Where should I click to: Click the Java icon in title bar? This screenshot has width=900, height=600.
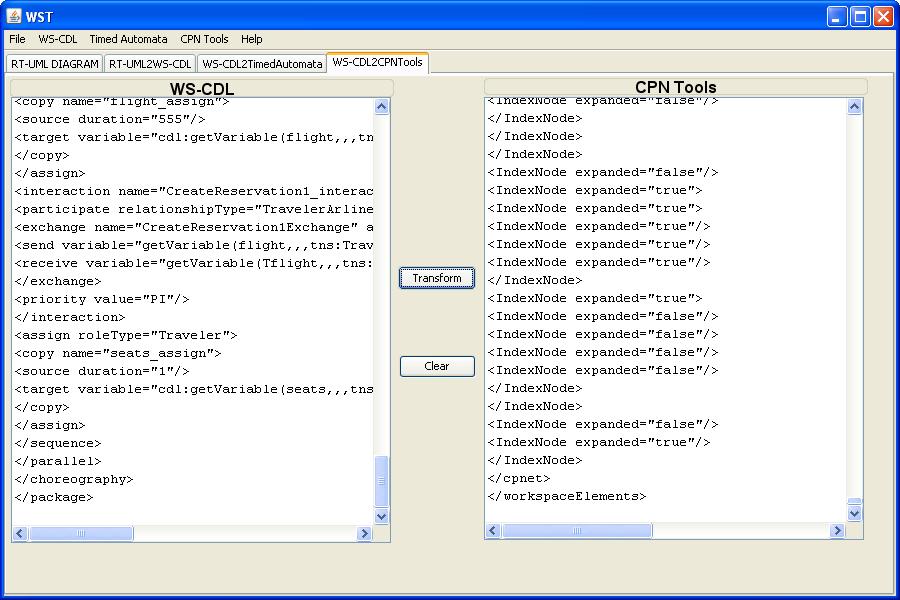tap(14, 16)
